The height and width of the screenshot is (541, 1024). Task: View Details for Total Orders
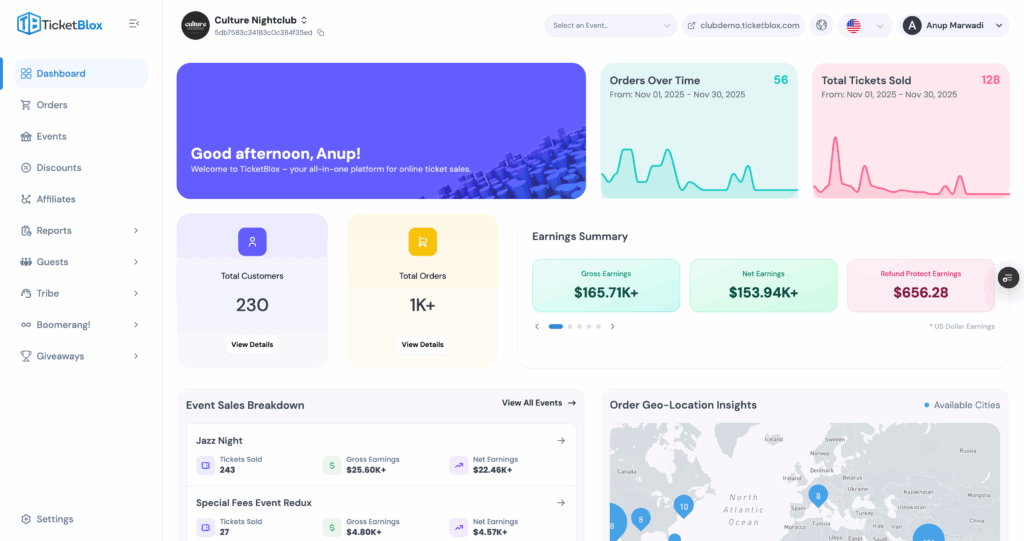(423, 344)
